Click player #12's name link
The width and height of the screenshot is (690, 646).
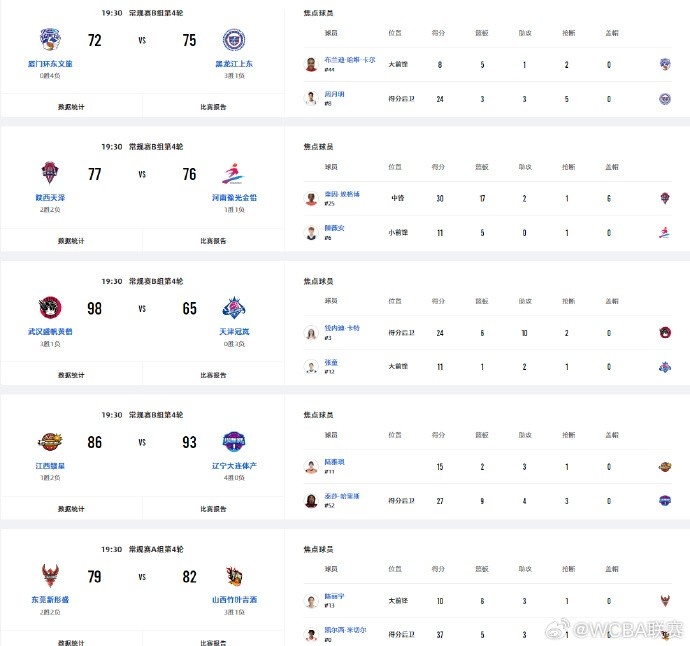(x=331, y=363)
